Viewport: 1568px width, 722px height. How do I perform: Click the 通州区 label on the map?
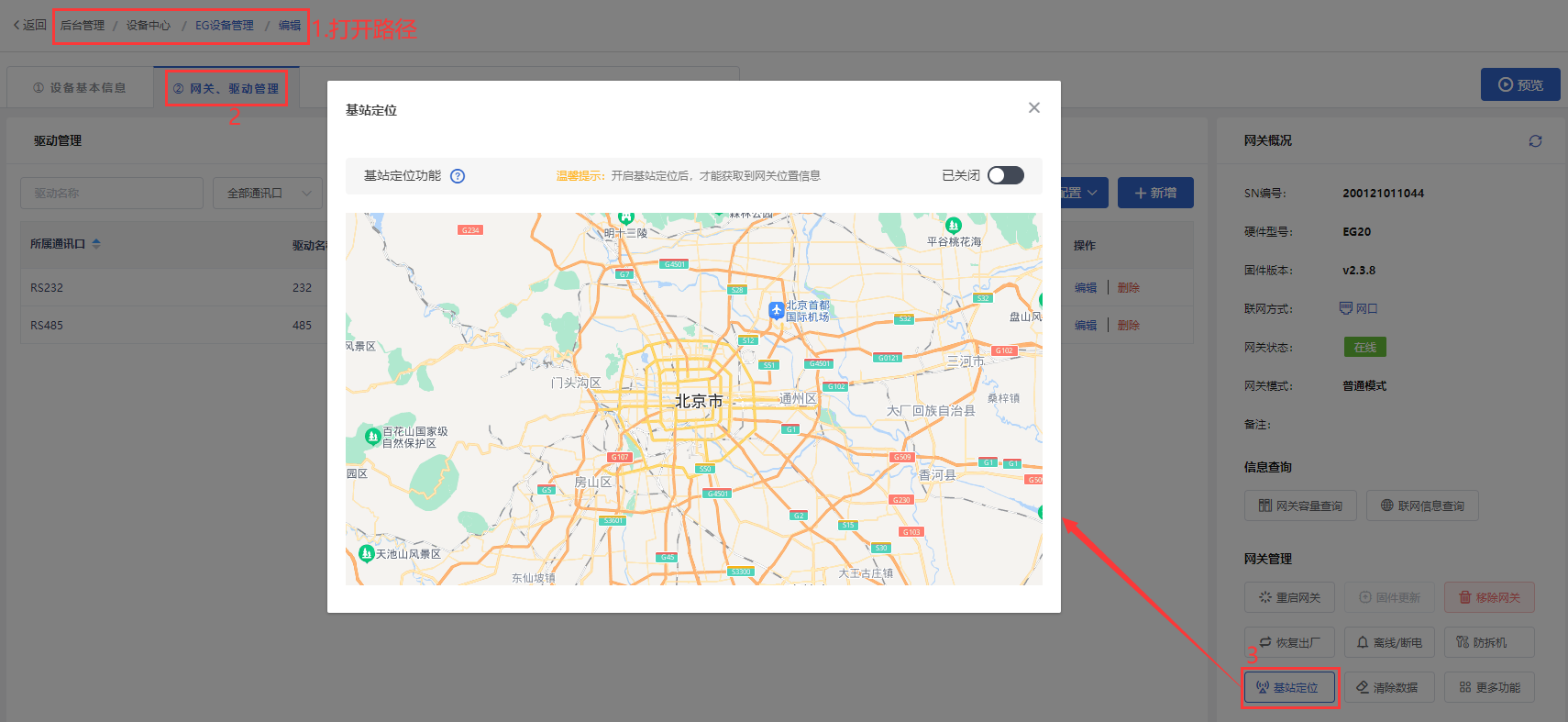(x=798, y=398)
